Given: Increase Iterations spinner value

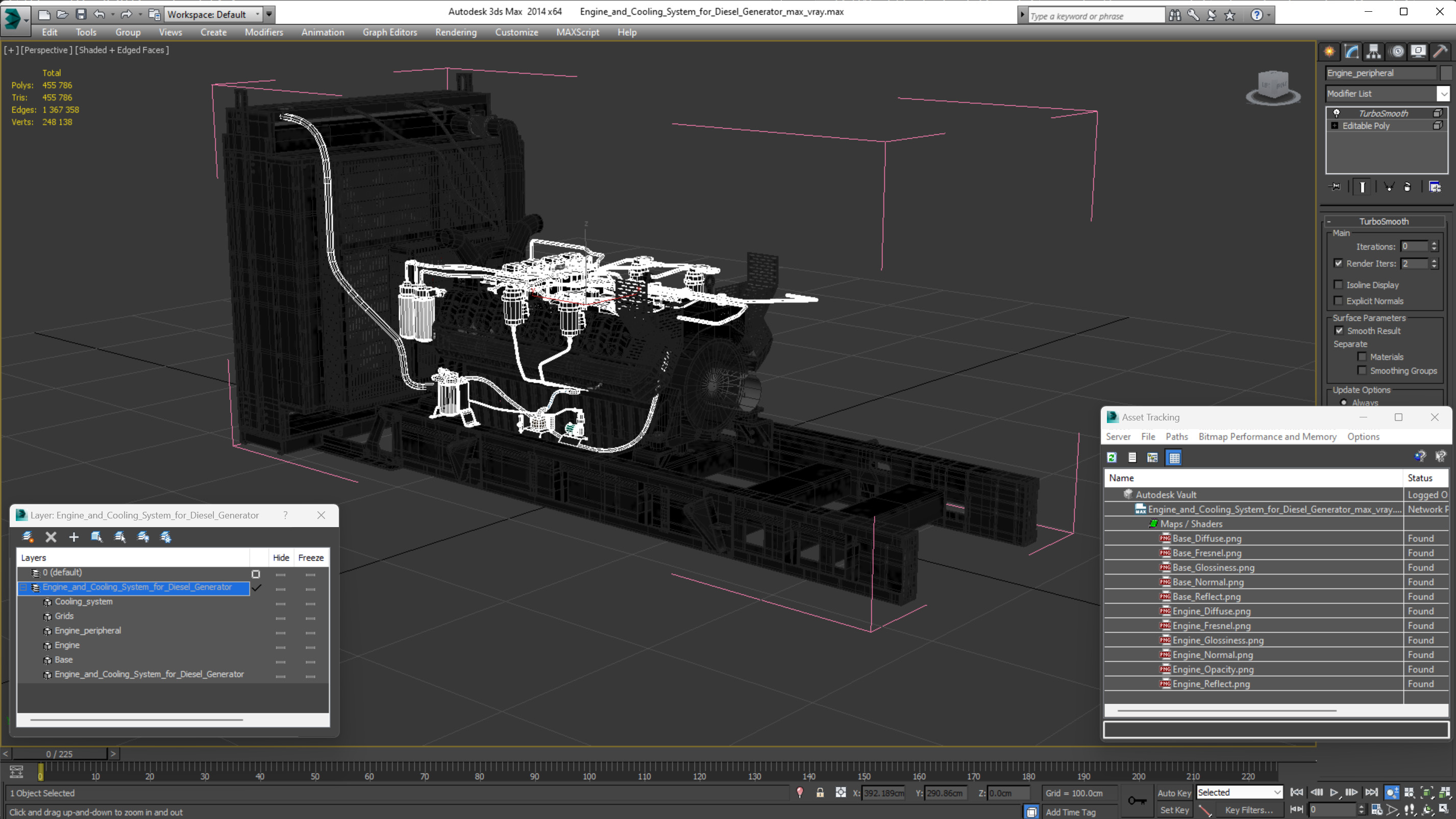Looking at the screenshot, I should click(1434, 243).
